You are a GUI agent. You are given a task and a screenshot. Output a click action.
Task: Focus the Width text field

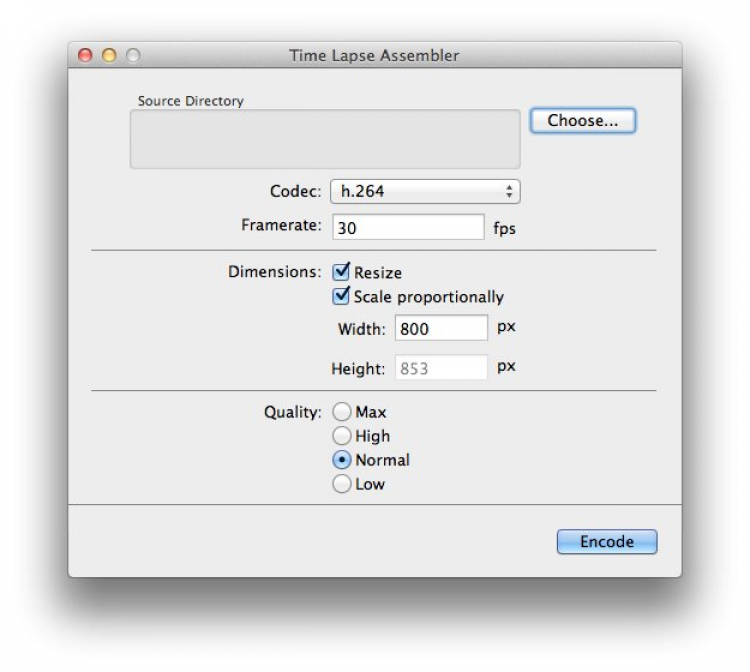440,328
